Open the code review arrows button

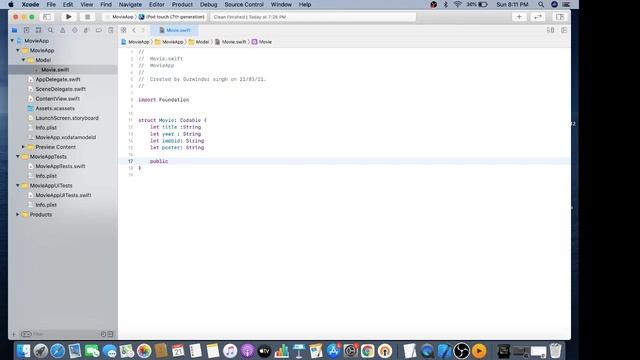538,17
